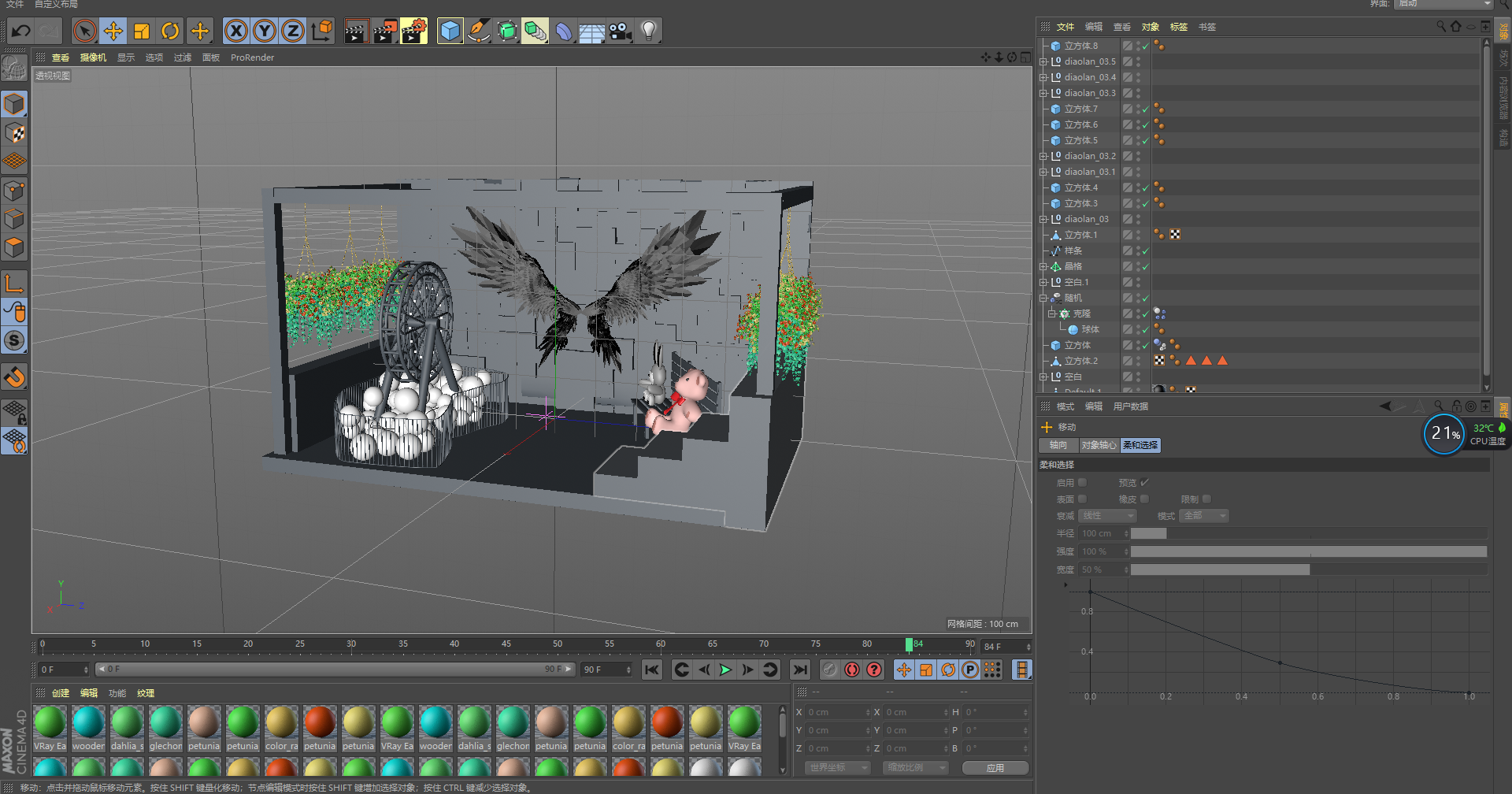Activate the Move tool in the top toolbar
The width and height of the screenshot is (1512, 794).
(113, 32)
